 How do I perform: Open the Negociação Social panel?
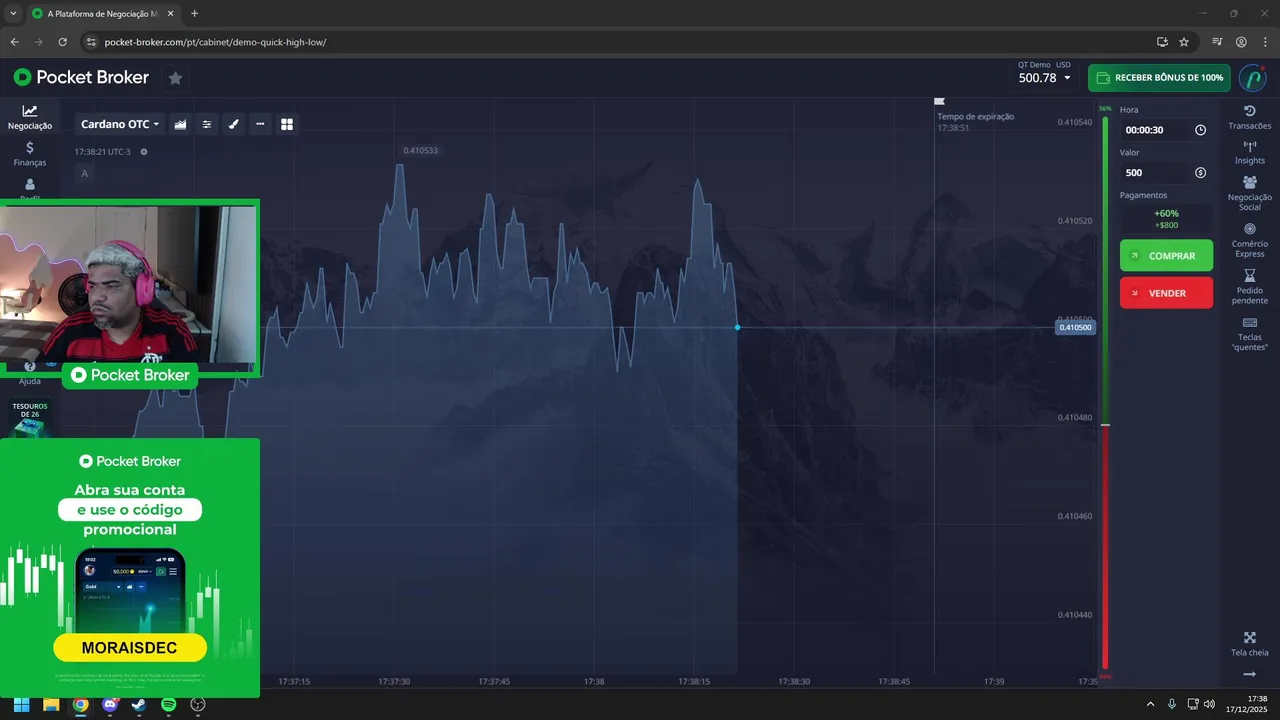coord(1249,193)
